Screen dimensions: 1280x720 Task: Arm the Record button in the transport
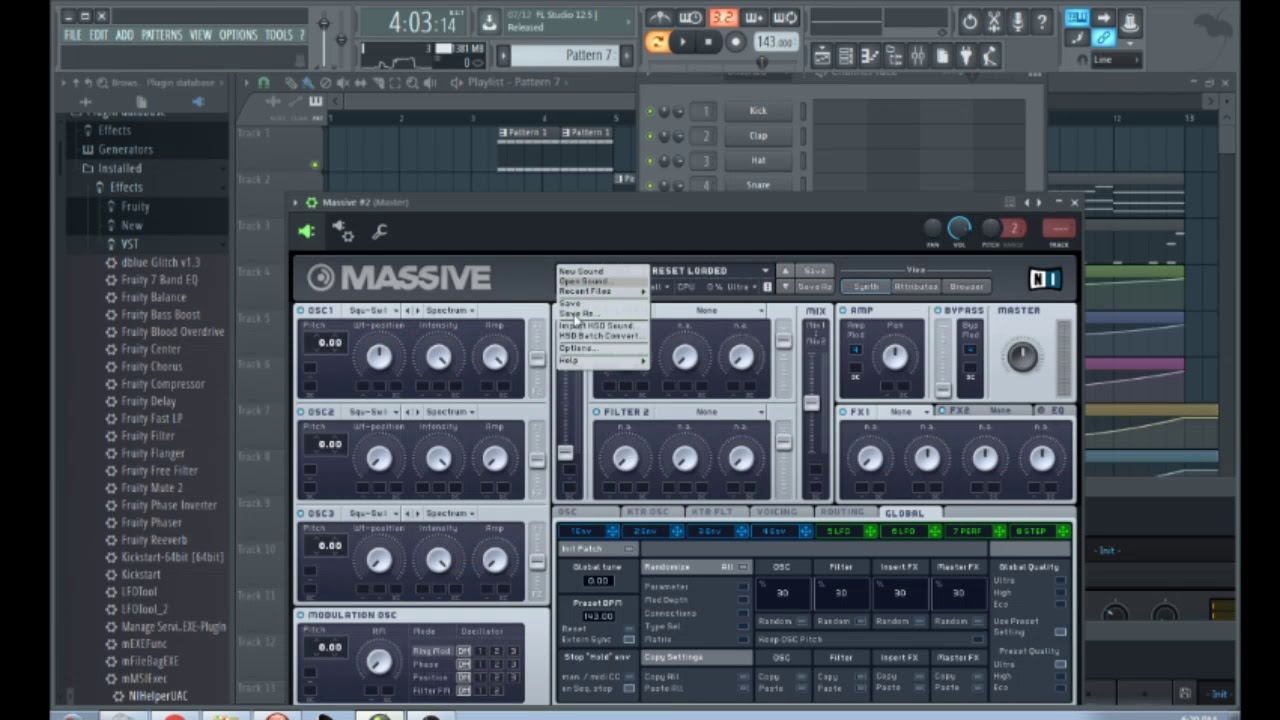click(735, 42)
